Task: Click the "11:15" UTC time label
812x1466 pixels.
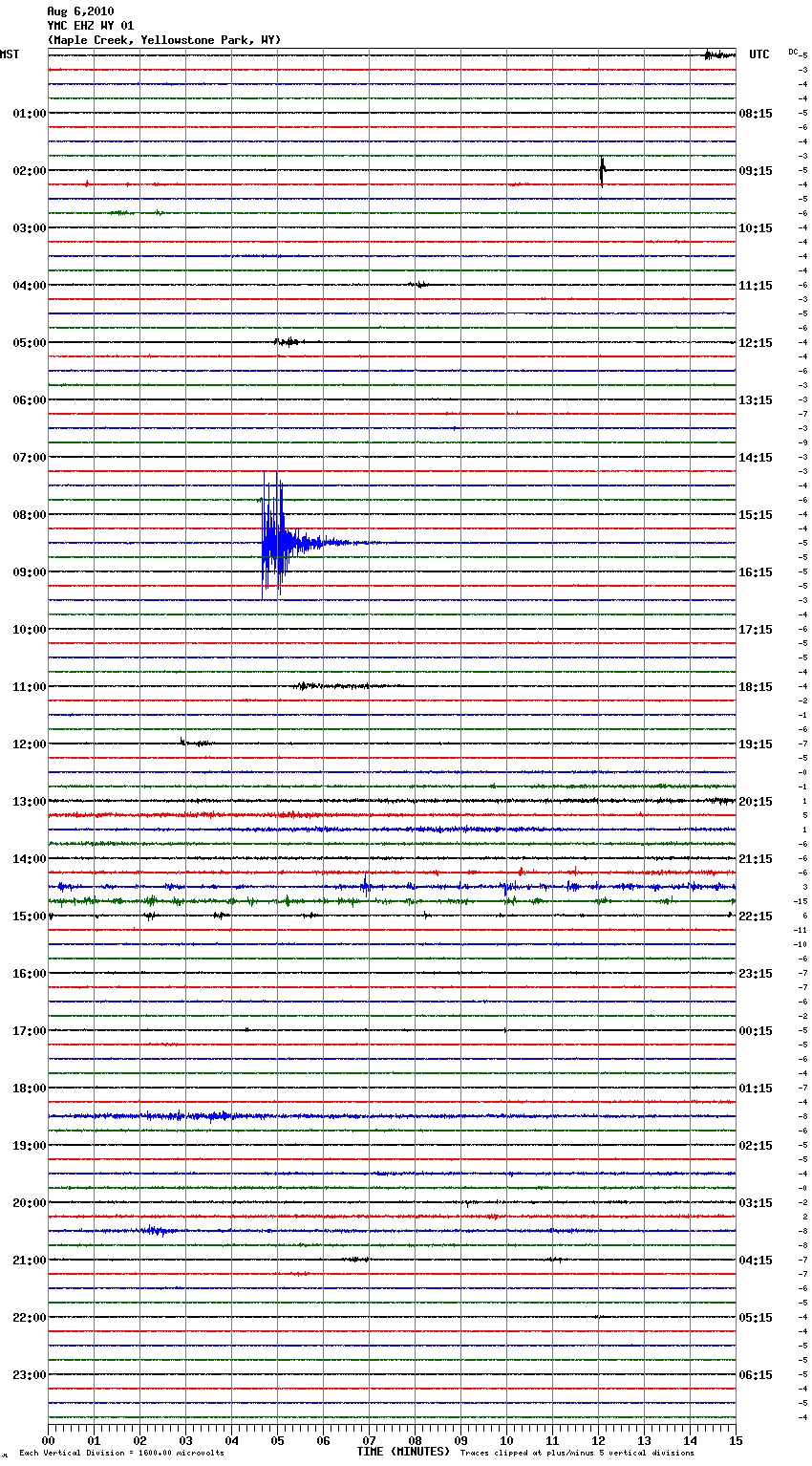Action: (x=756, y=286)
